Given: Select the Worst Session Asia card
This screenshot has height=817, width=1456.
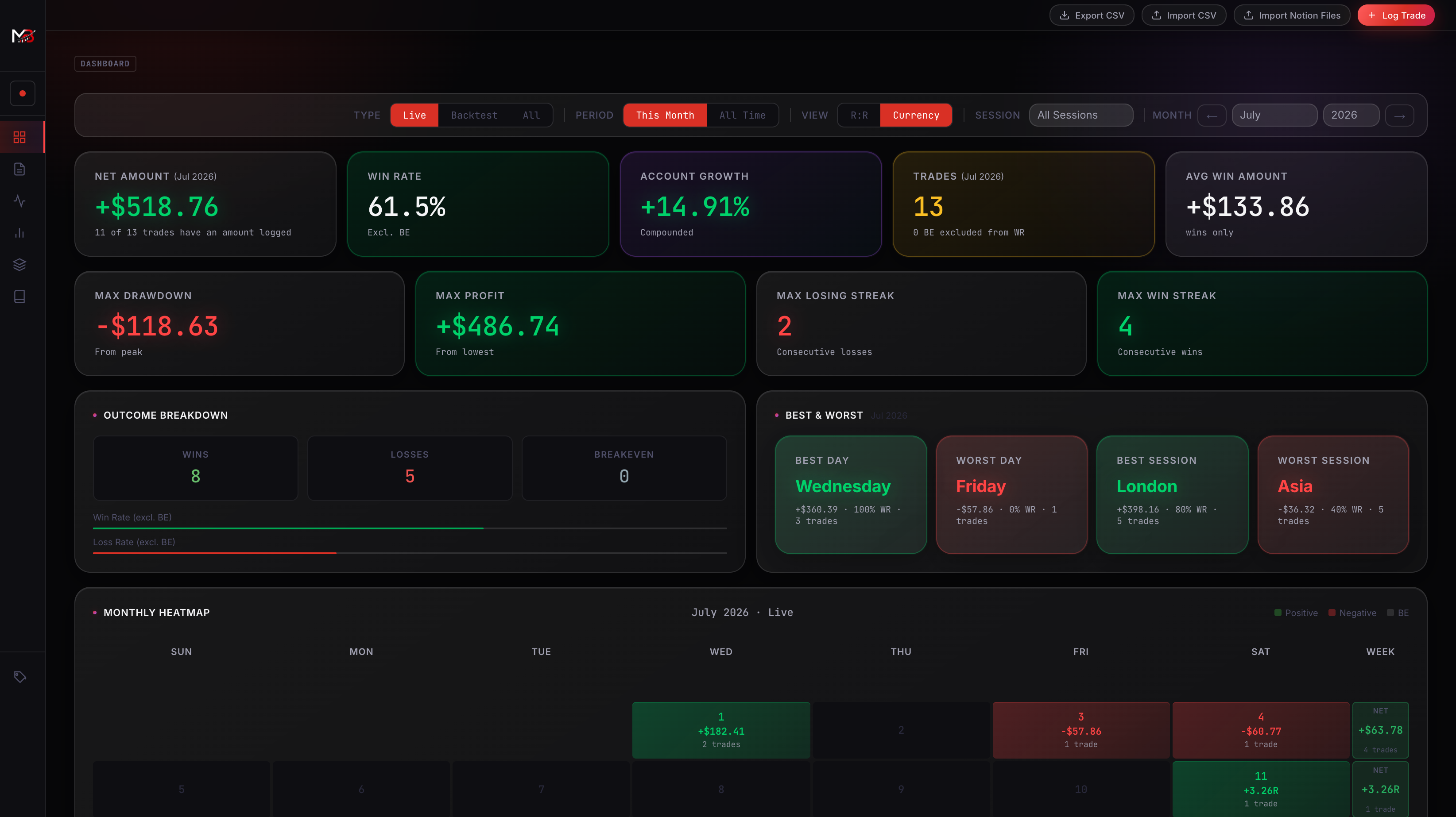Looking at the screenshot, I should (x=1333, y=494).
